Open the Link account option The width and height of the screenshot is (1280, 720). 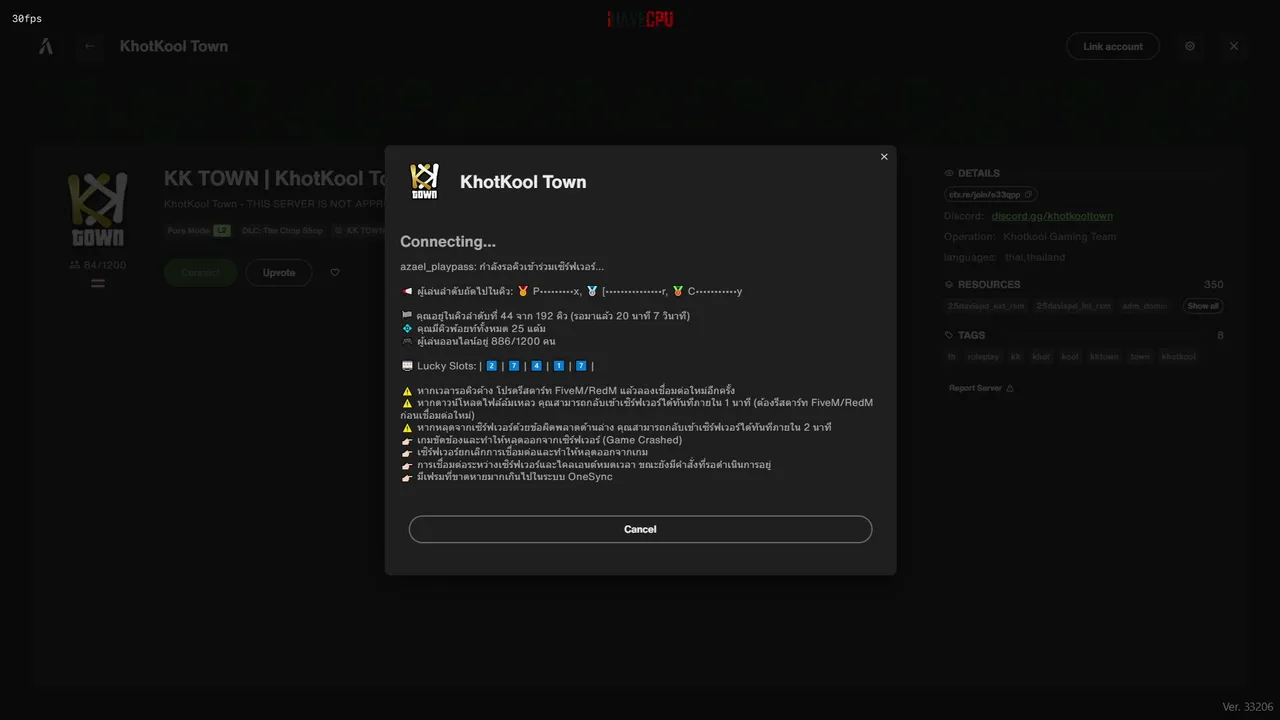[x=1113, y=46]
